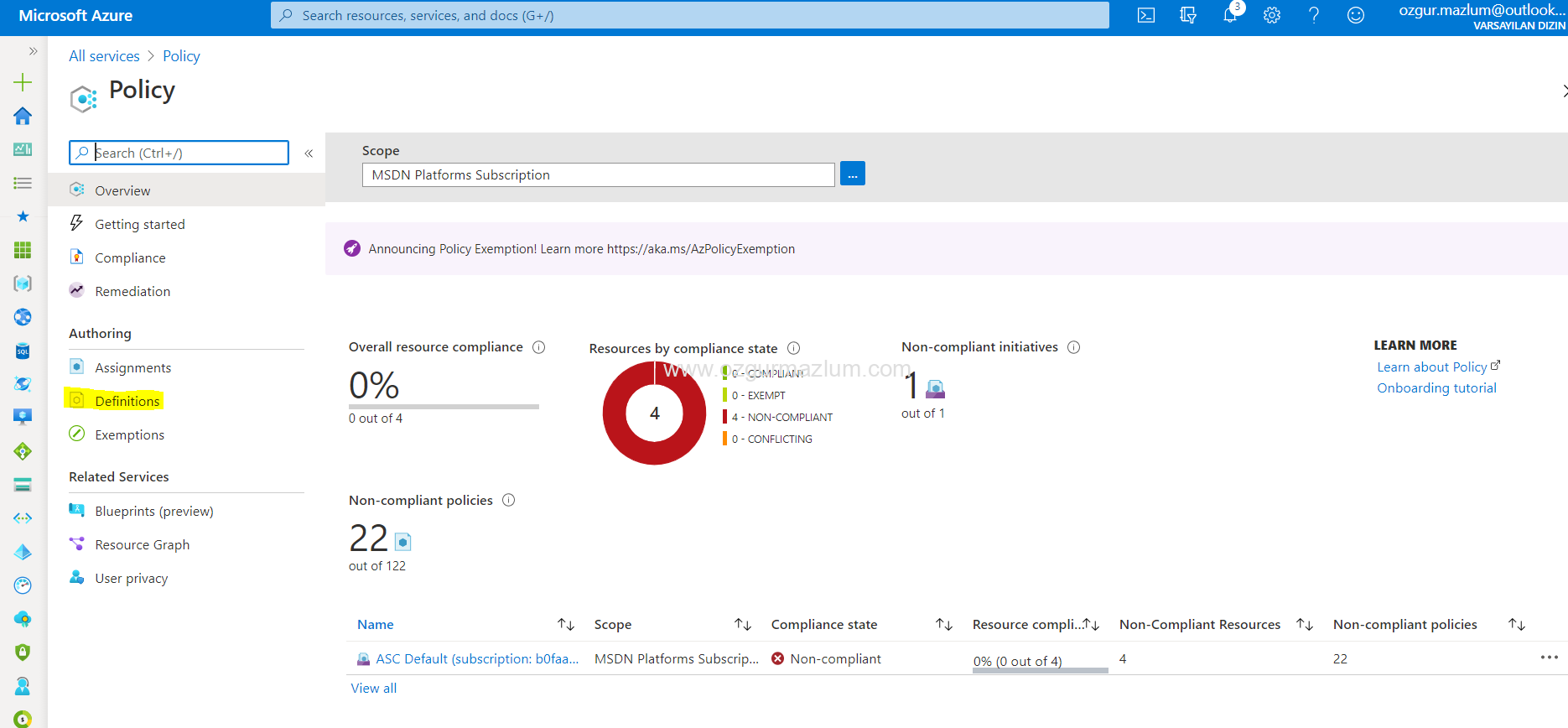Sort table by Resource compliance column

(1091, 624)
